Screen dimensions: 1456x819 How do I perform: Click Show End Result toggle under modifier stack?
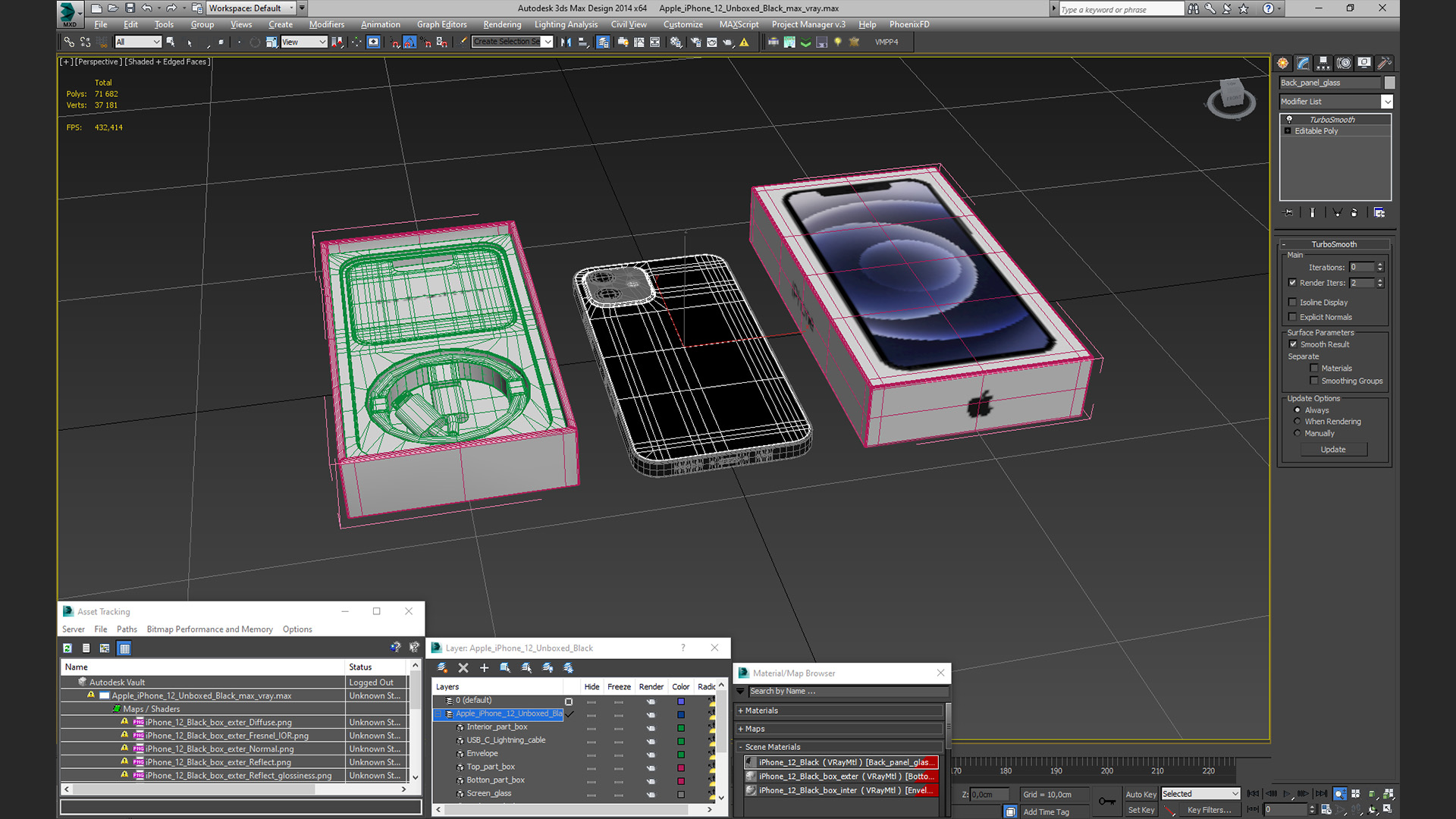1313,212
